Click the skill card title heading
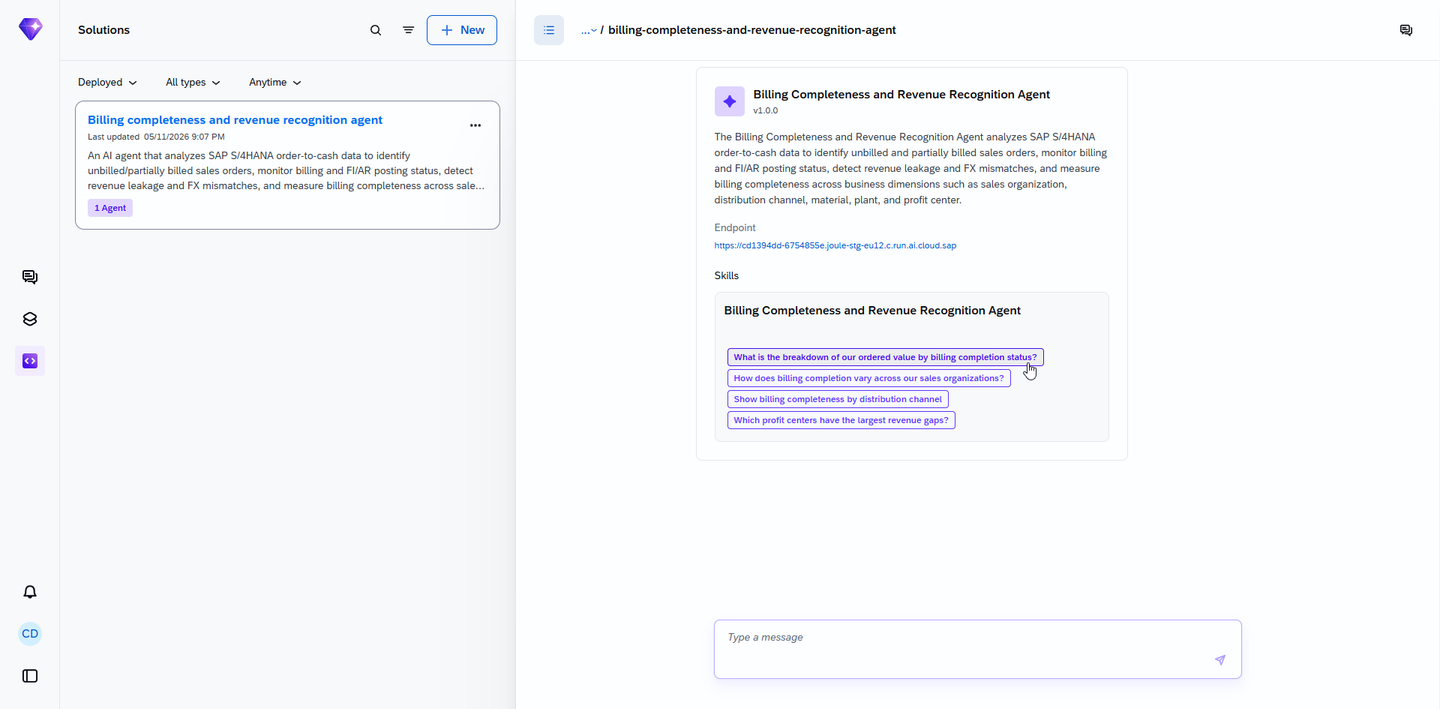The width and height of the screenshot is (1440, 709). coord(872,311)
